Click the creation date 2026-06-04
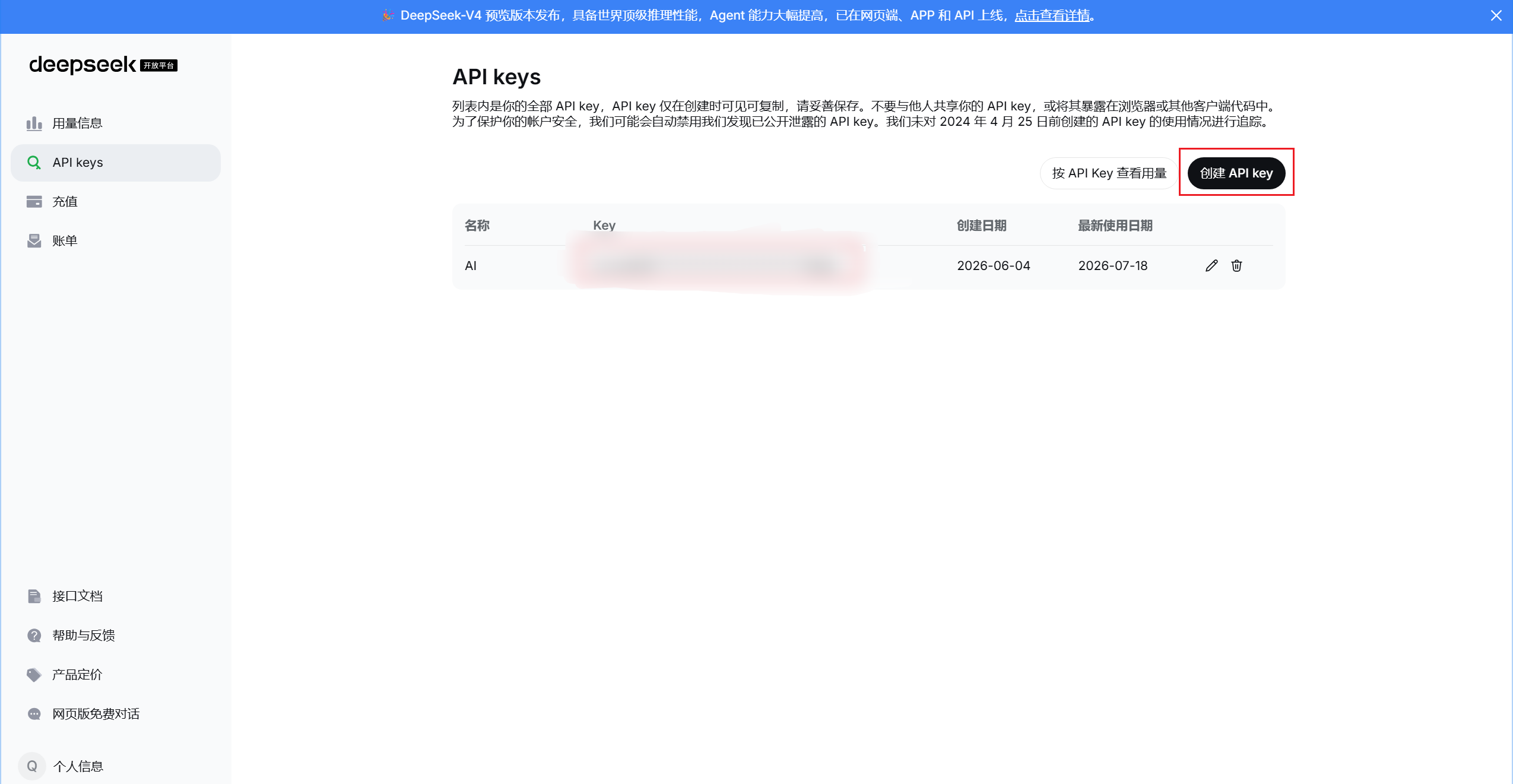Screen dimensions: 1513x784 [994, 266]
